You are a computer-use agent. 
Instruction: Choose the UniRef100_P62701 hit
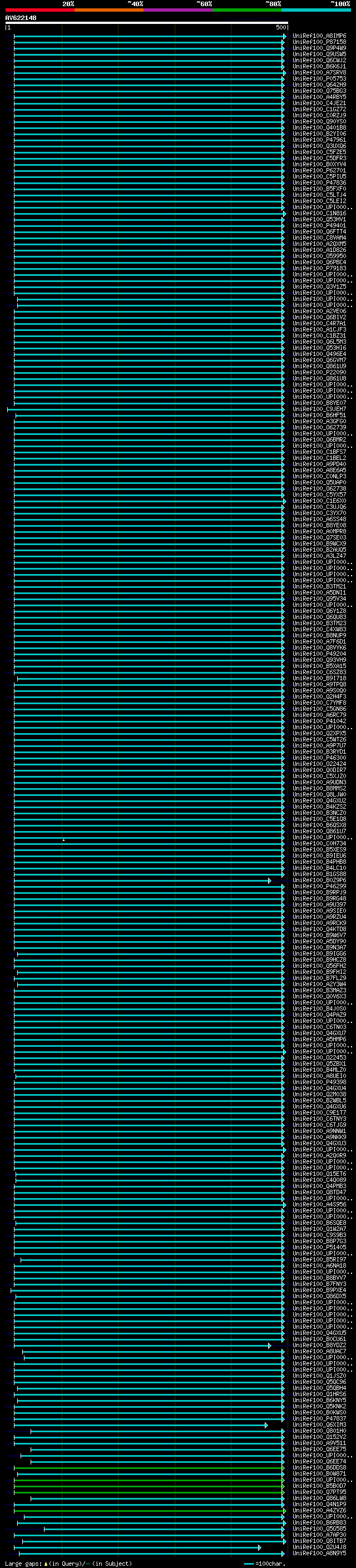(319, 170)
